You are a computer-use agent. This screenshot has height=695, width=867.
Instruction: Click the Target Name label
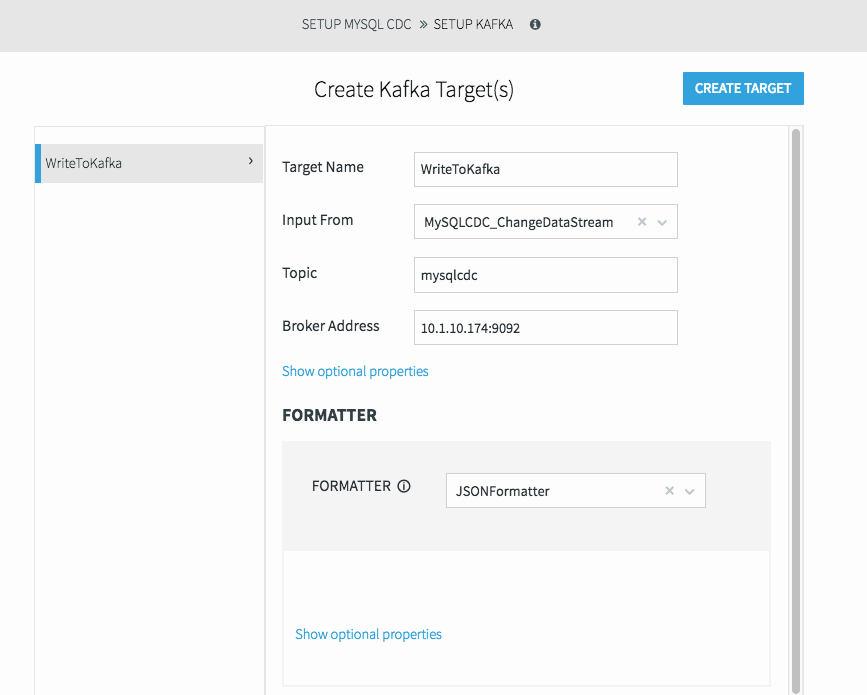[x=323, y=167]
